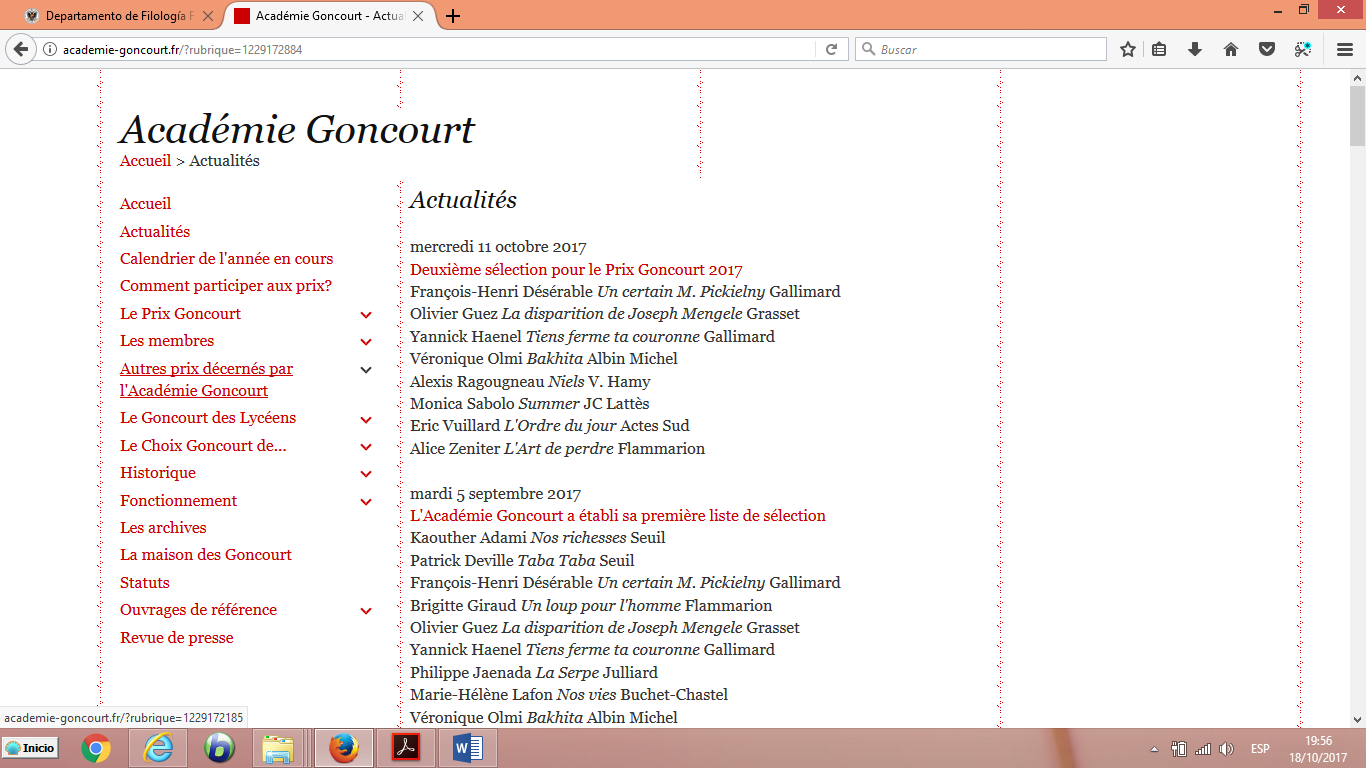The height and width of the screenshot is (768, 1366).
Task: Click the vertical scrollbar down arrow
Action: point(1357,718)
